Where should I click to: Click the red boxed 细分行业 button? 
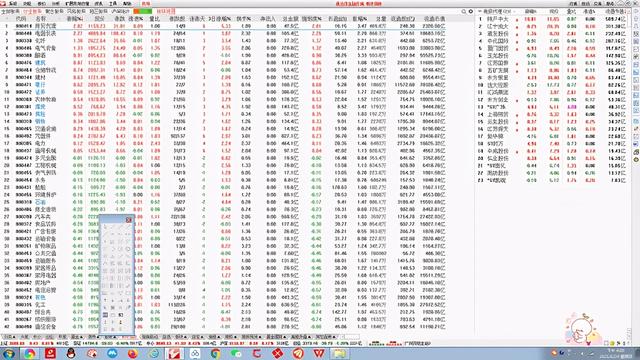click(x=166, y=11)
